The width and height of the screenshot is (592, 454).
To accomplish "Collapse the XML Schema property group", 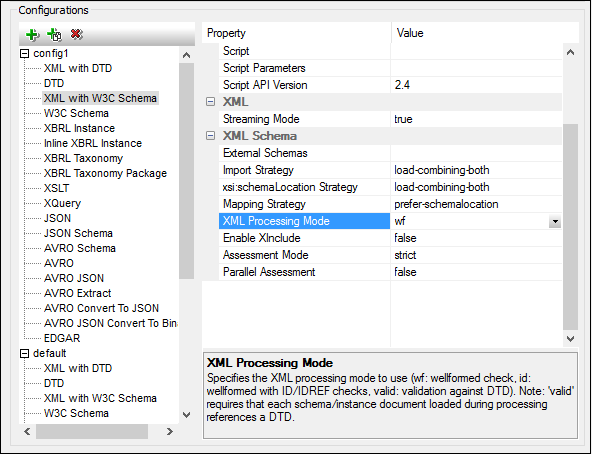I will pyautogui.click(x=210, y=136).
